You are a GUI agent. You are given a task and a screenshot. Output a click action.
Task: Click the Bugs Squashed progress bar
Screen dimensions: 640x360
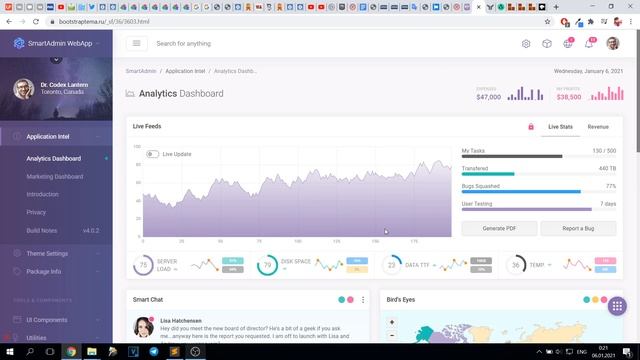(x=539, y=192)
